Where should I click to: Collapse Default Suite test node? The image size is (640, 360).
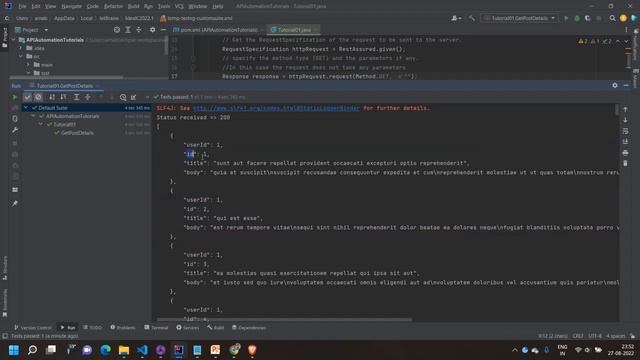pyautogui.click(x=26, y=108)
